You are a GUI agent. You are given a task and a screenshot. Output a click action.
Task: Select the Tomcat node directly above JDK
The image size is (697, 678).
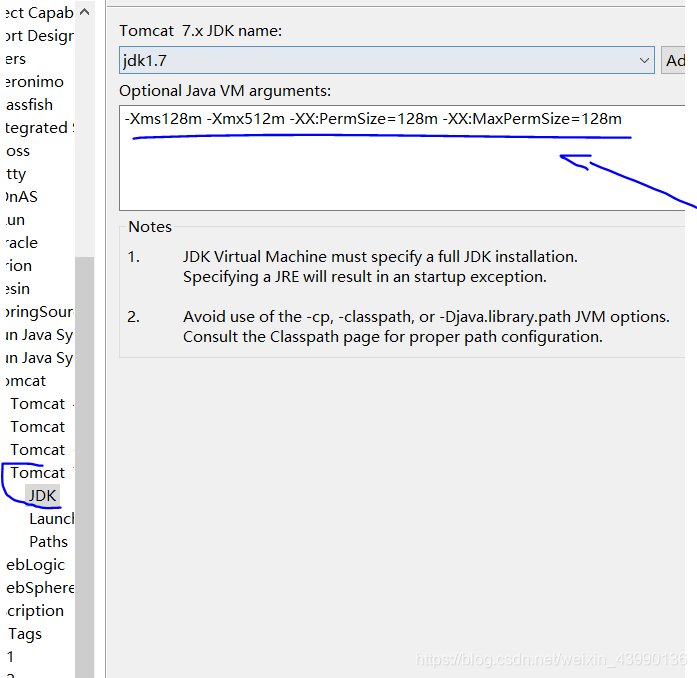click(x=38, y=472)
